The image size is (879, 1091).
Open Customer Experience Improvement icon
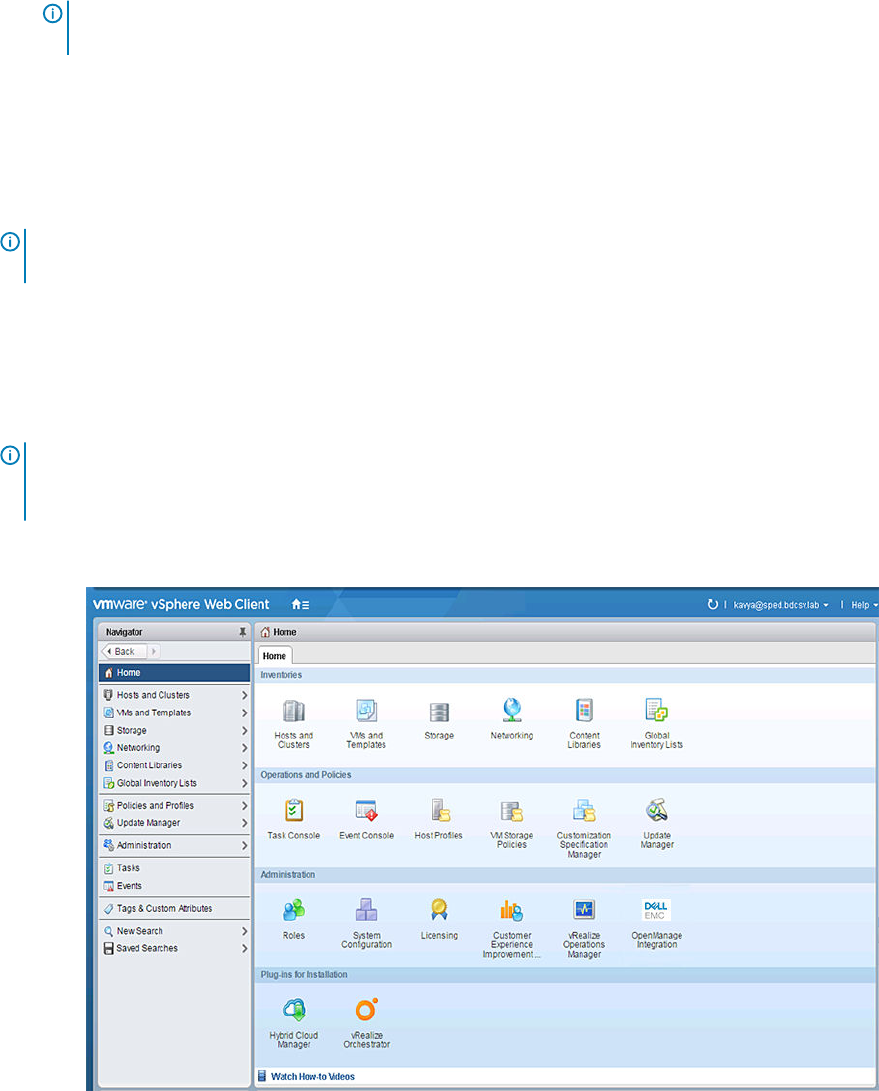click(x=512, y=910)
